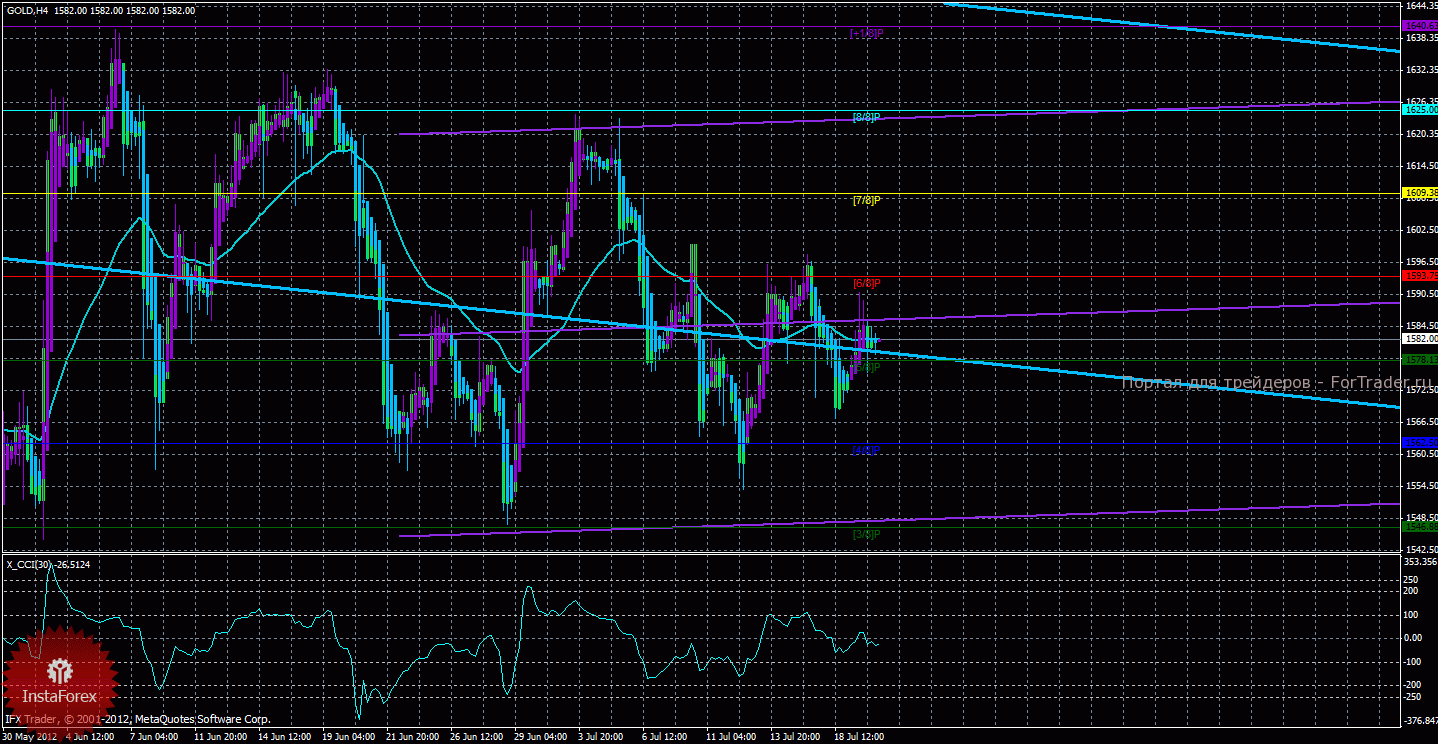1438x744 pixels.
Task: Click the 1593.75 red price tag
Action: pos(1420,275)
